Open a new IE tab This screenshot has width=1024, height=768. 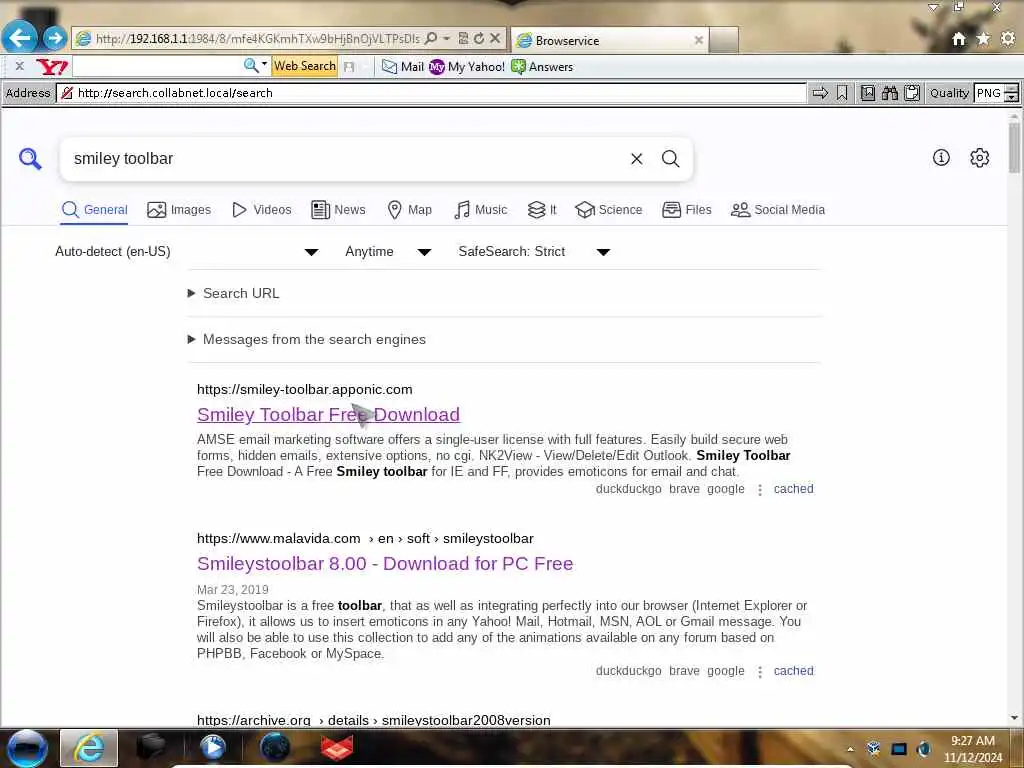pos(724,40)
